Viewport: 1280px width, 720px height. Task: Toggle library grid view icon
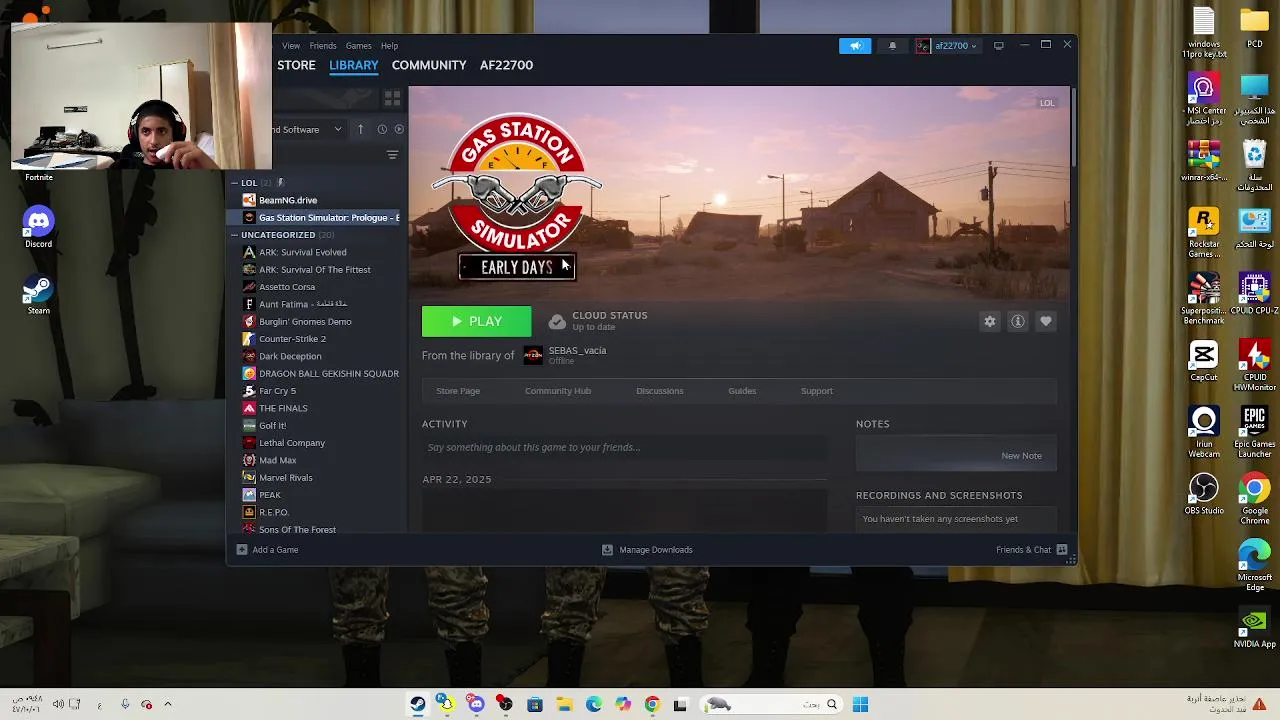point(392,98)
